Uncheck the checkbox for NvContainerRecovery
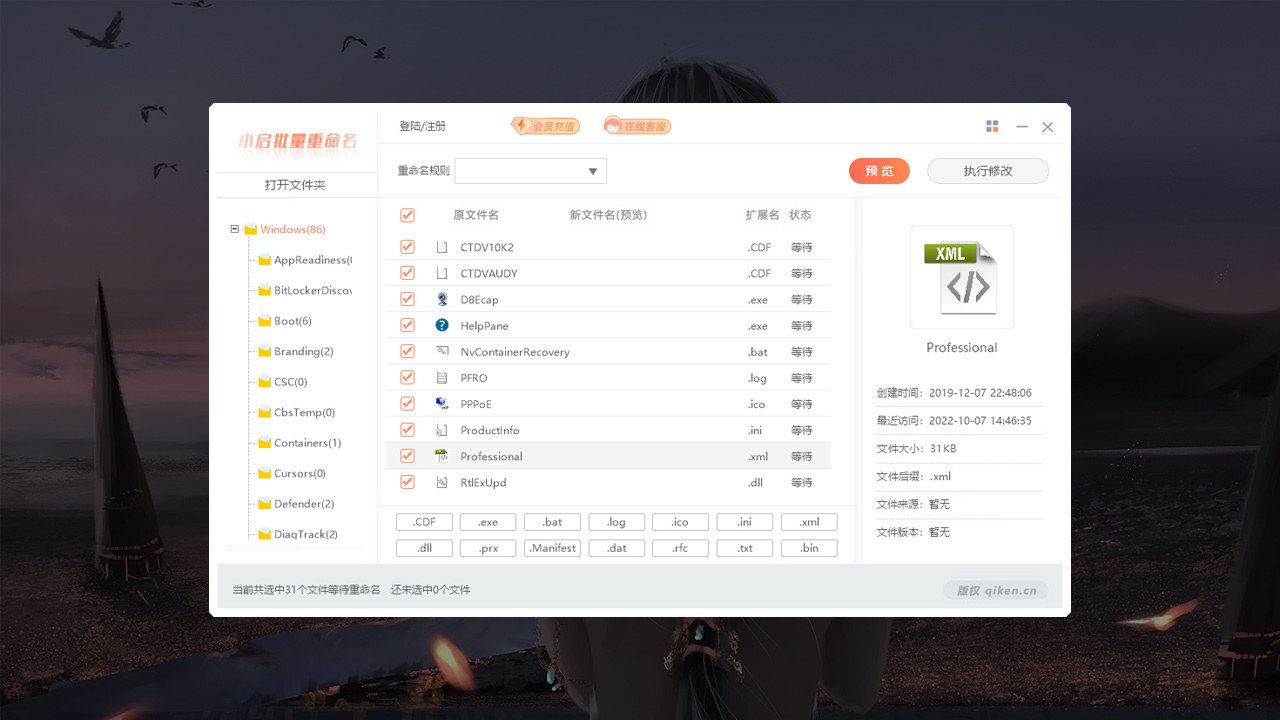Image resolution: width=1280 pixels, height=720 pixels. point(407,350)
